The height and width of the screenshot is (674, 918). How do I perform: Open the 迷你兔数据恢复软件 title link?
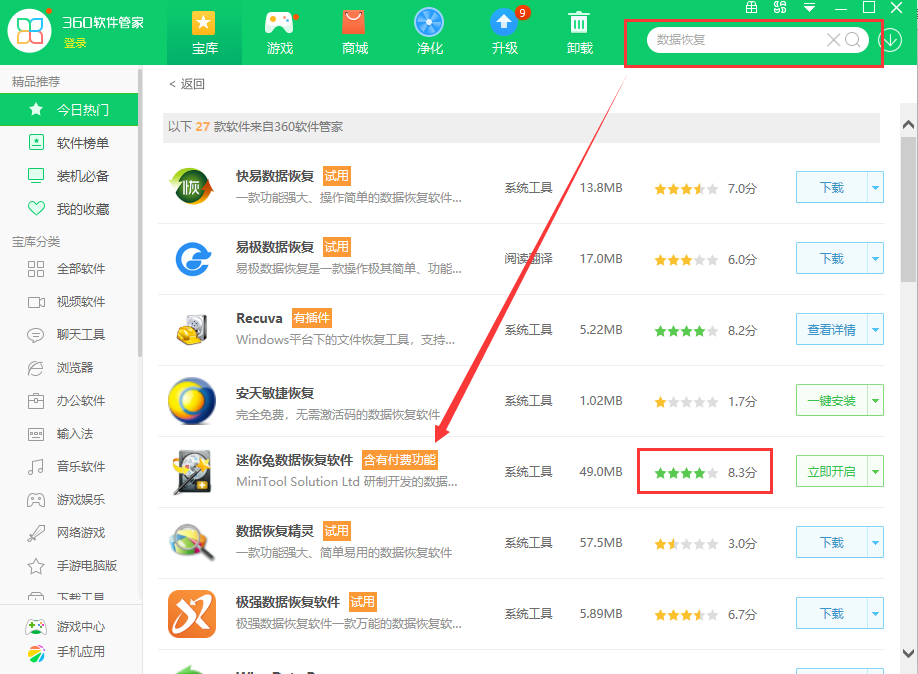[x=294, y=460]
